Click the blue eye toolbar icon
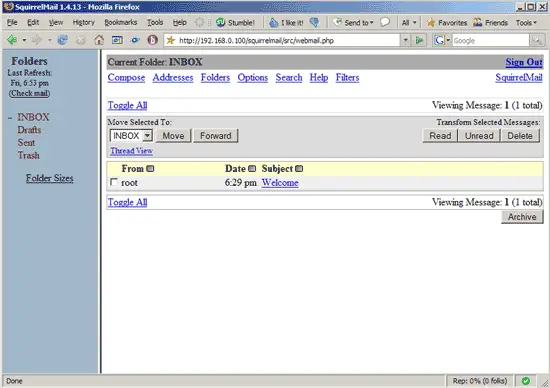 pyautogui.click(x=135, y=40)
